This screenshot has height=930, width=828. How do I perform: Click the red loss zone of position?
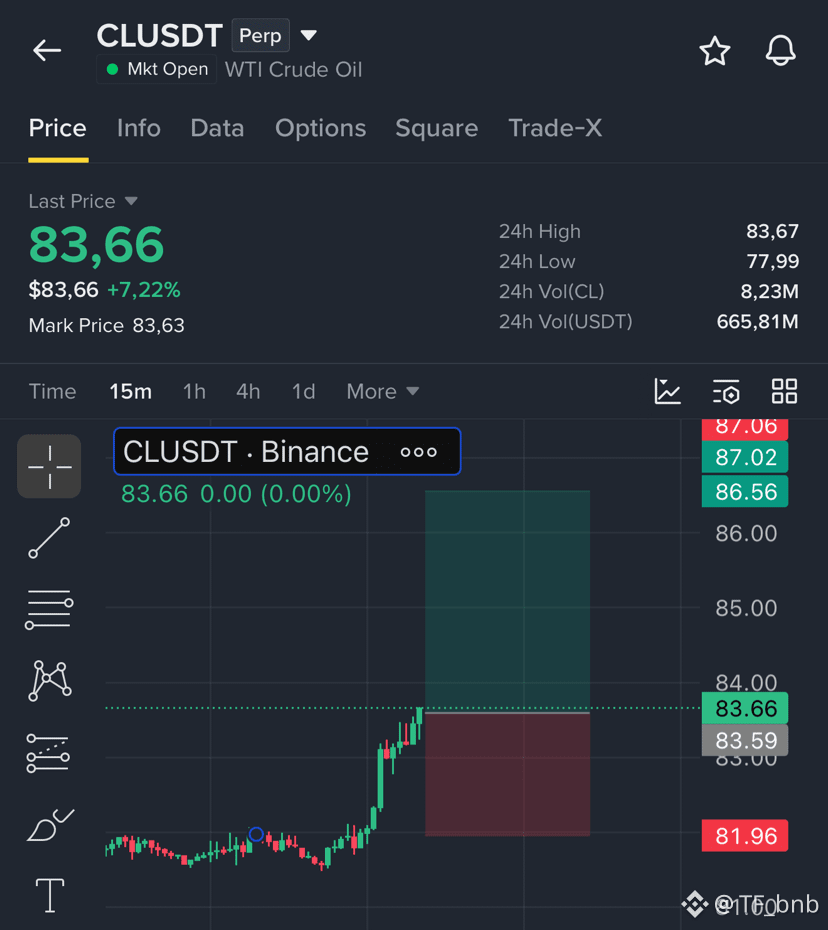[508, 775]
